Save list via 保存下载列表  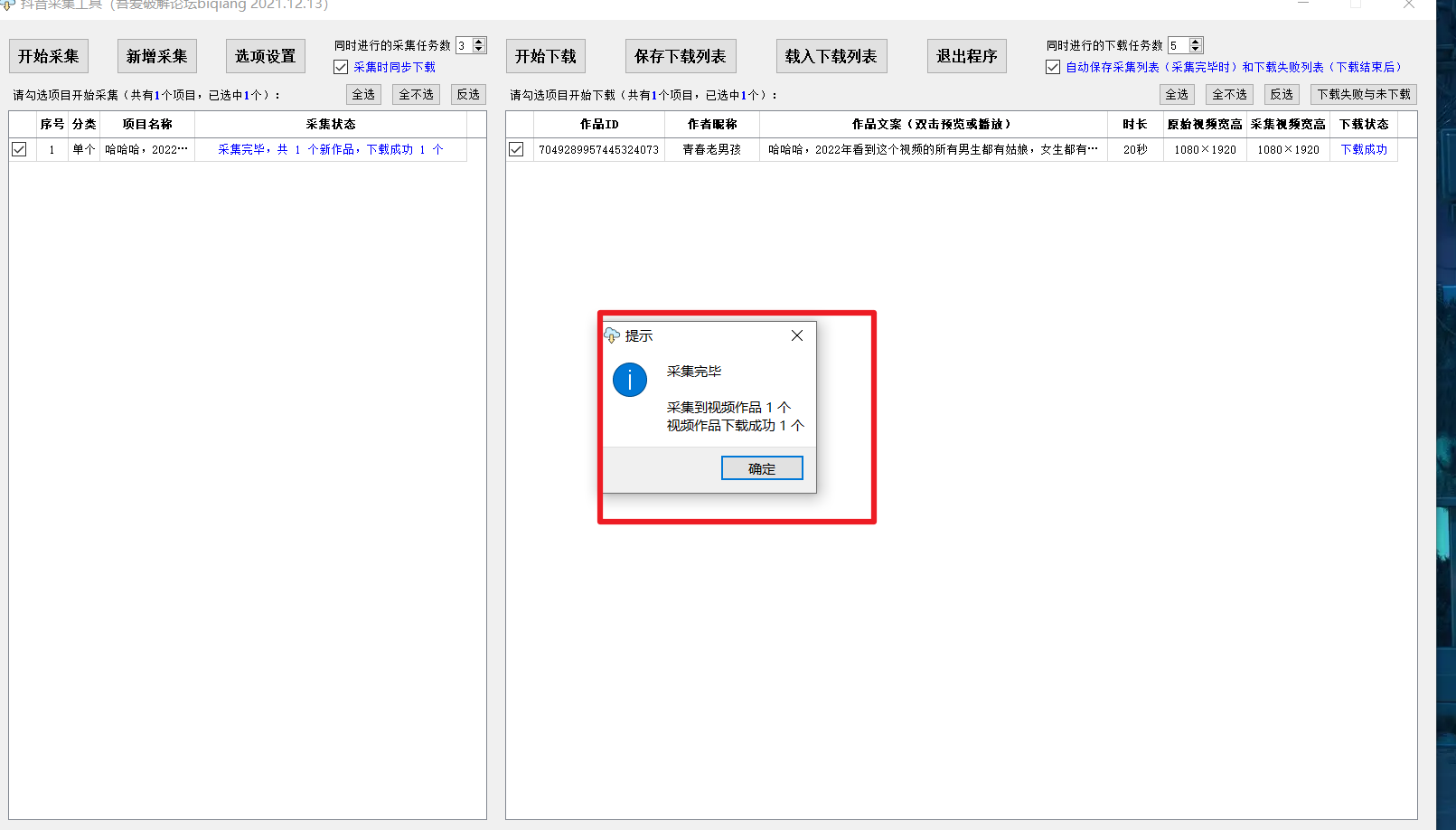(x=680, y=56)
